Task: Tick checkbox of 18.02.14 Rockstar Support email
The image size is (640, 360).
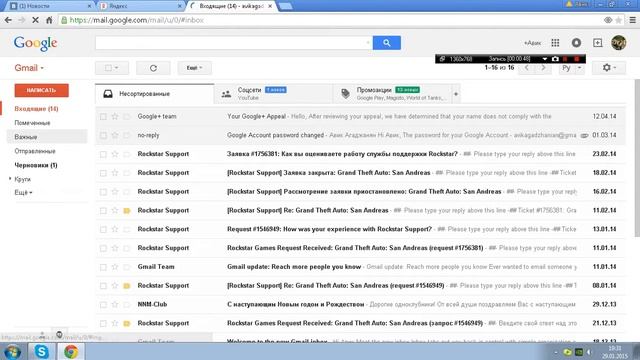Action: pyautogui.click(x=103, y=173)
